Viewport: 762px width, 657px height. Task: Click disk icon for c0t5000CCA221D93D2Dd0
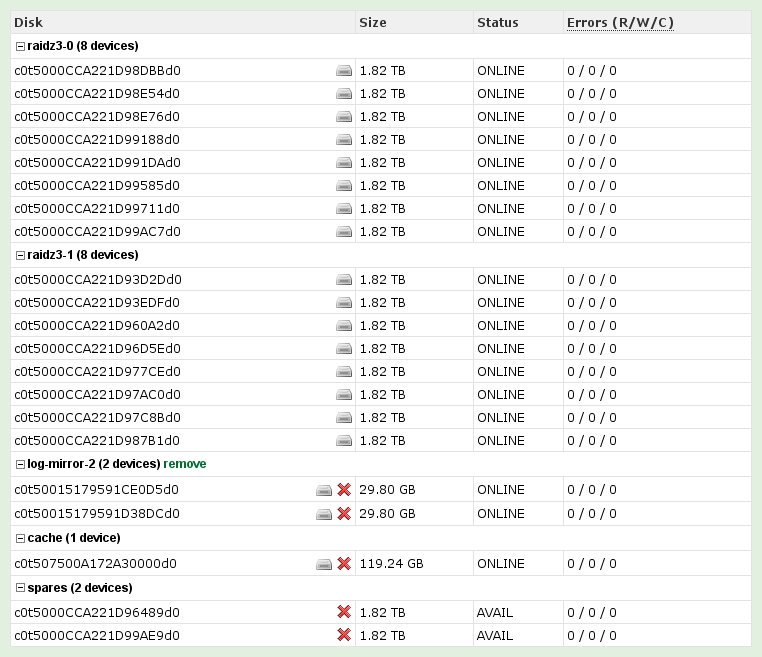pos(344,279)
